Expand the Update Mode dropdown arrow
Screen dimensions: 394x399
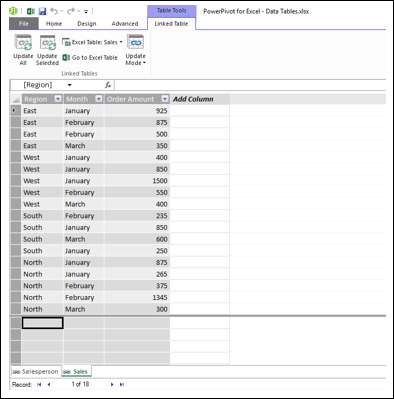coord(144,63)
